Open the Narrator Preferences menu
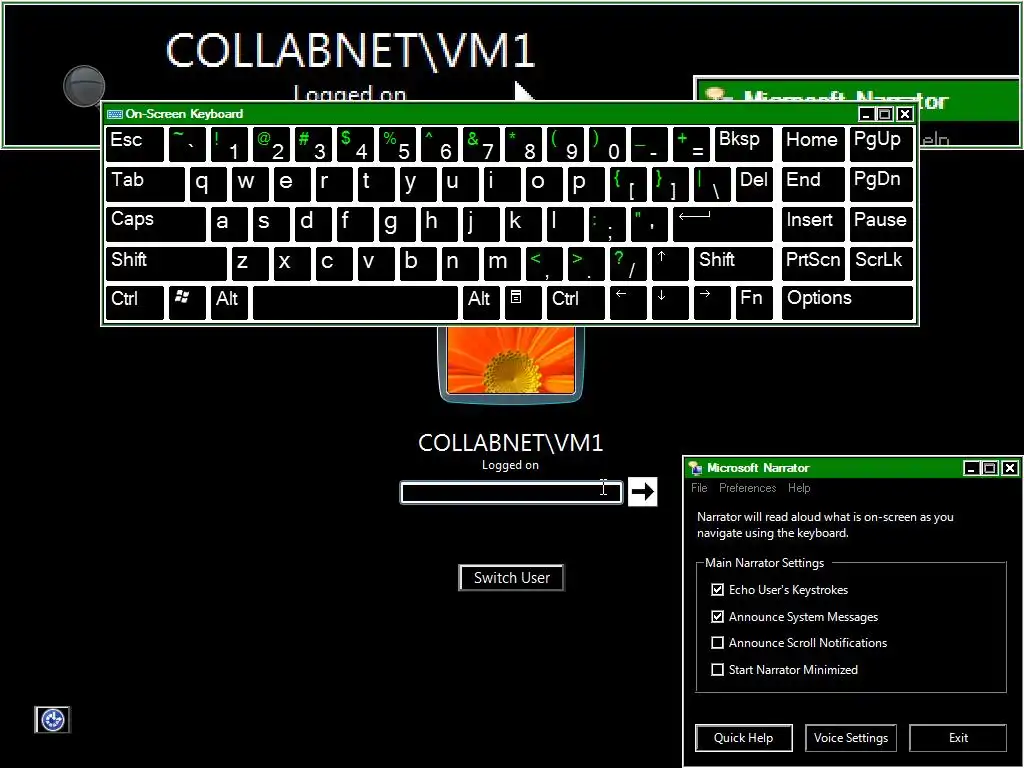 tap(747, 488)
